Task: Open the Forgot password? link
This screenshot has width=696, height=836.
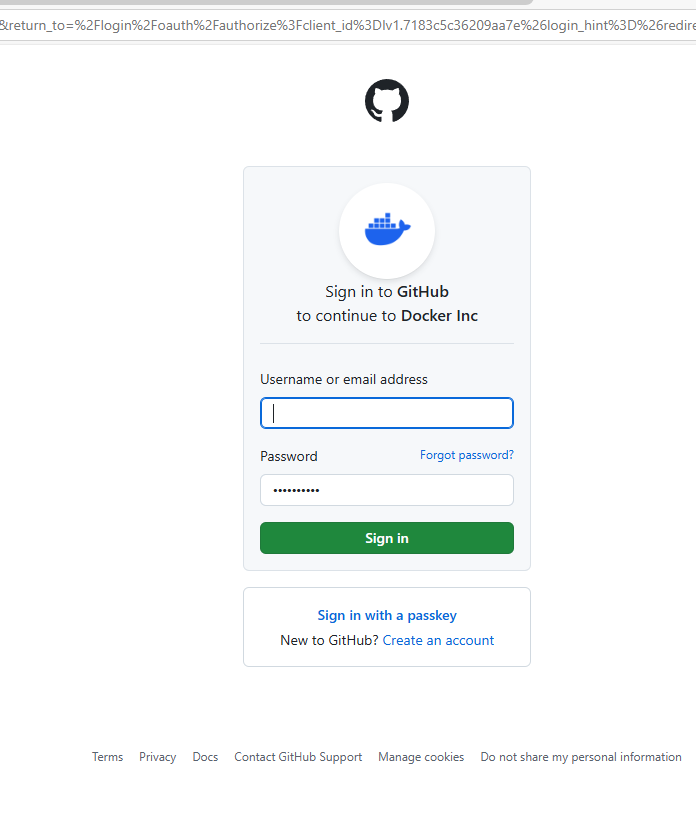Action: [467, 455]
